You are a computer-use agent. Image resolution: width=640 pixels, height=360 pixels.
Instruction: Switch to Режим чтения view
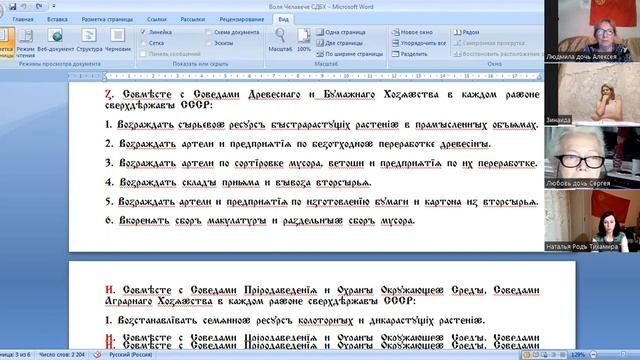click(26, 42)
